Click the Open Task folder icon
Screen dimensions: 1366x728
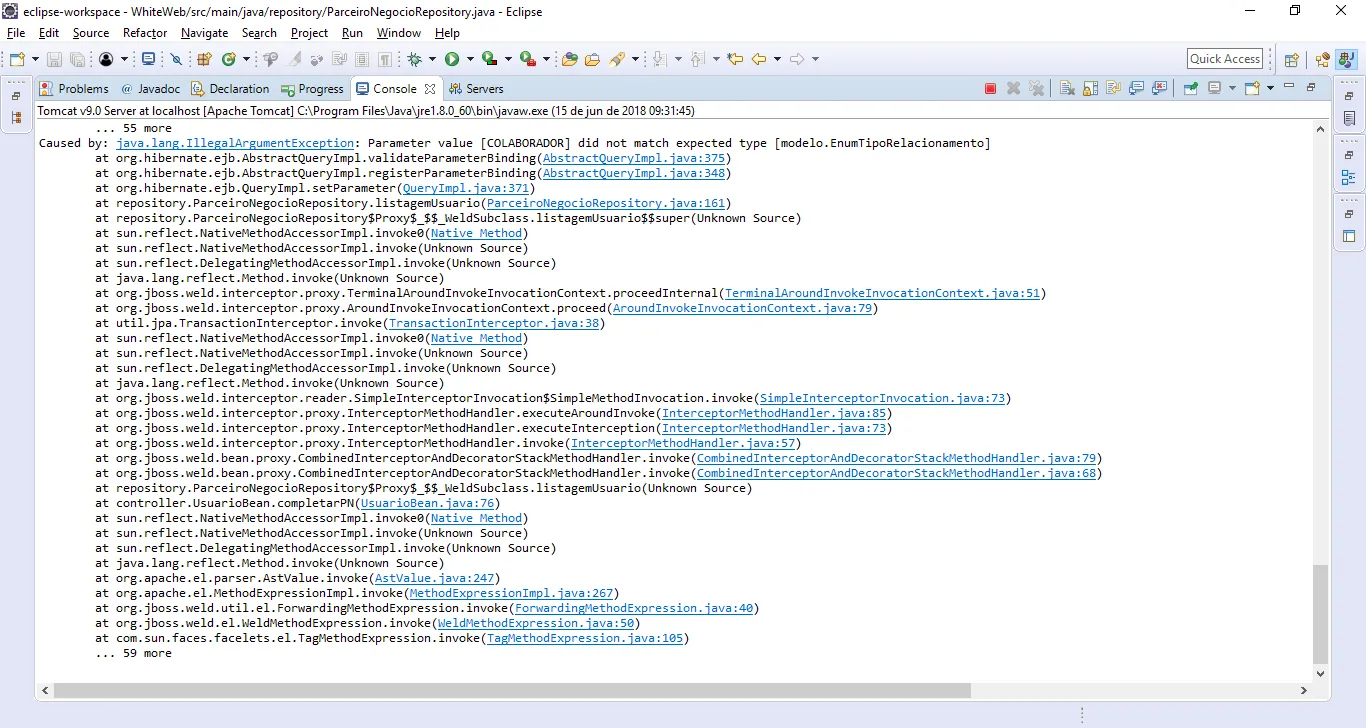click(x=593, y=60)
